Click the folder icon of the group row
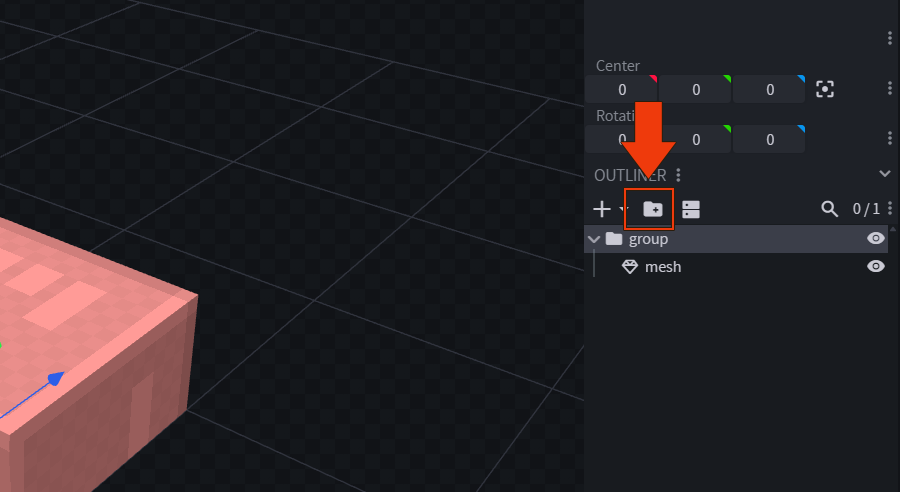The height and width of the screenshot is (492, 900). (x=614, y=239)
